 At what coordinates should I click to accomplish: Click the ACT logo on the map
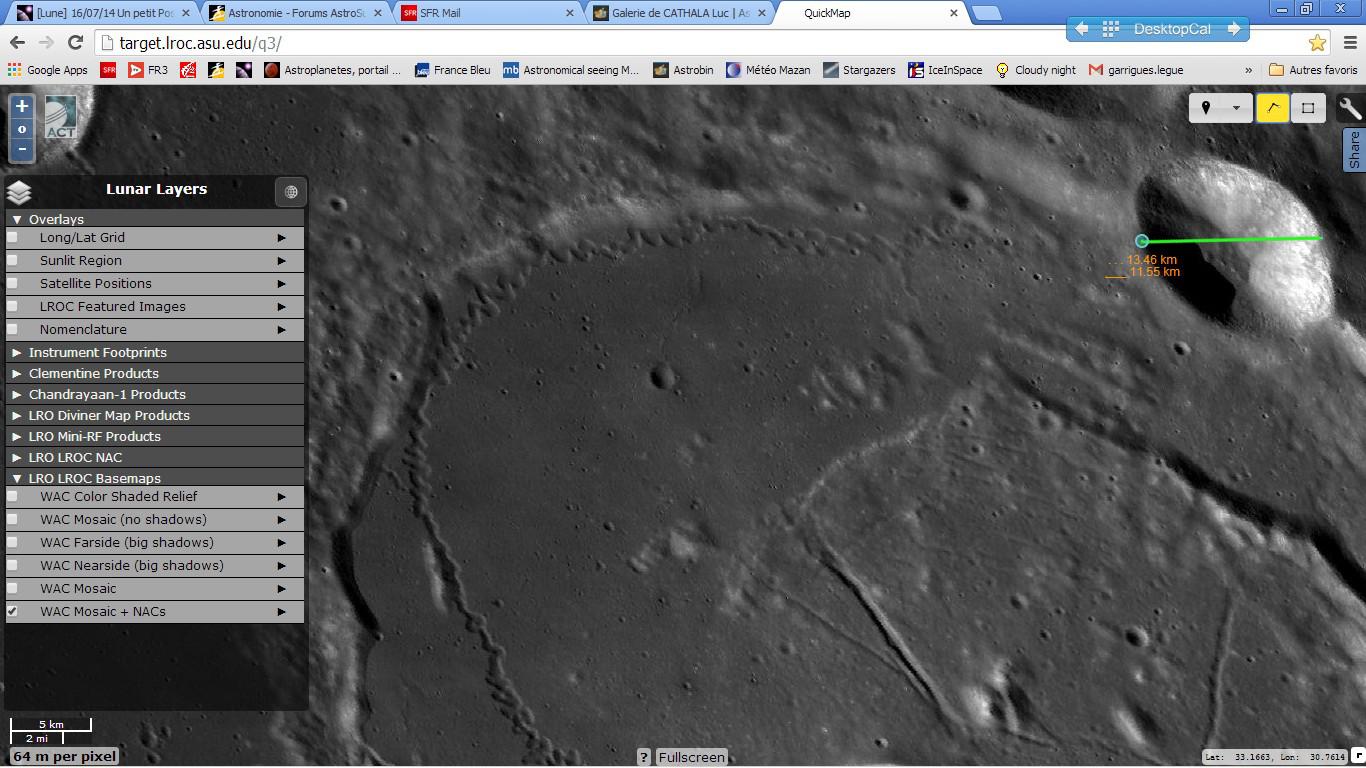pyautogui.click(x=60, y=118)
